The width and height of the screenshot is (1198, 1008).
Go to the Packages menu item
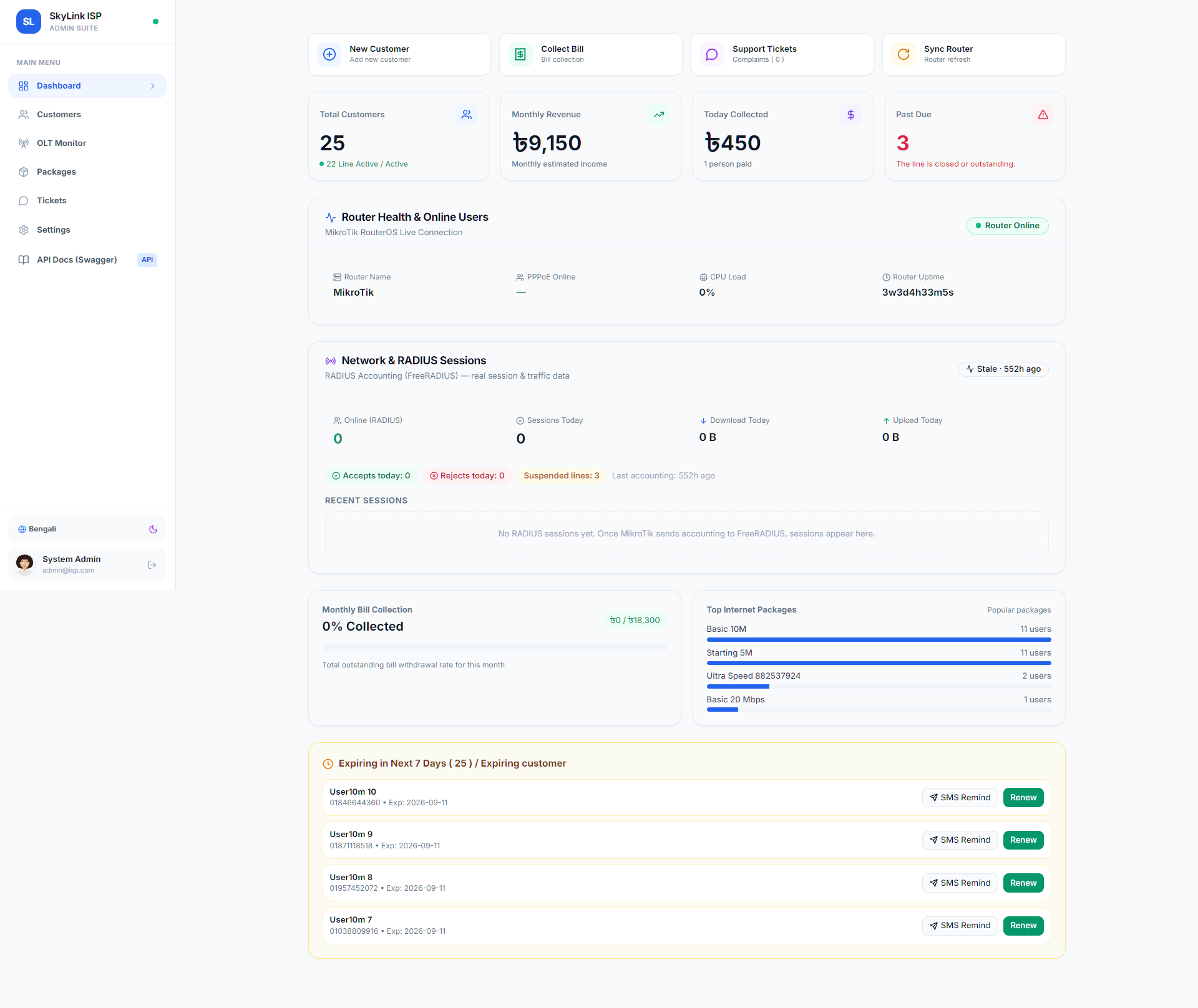pos(87,172)
